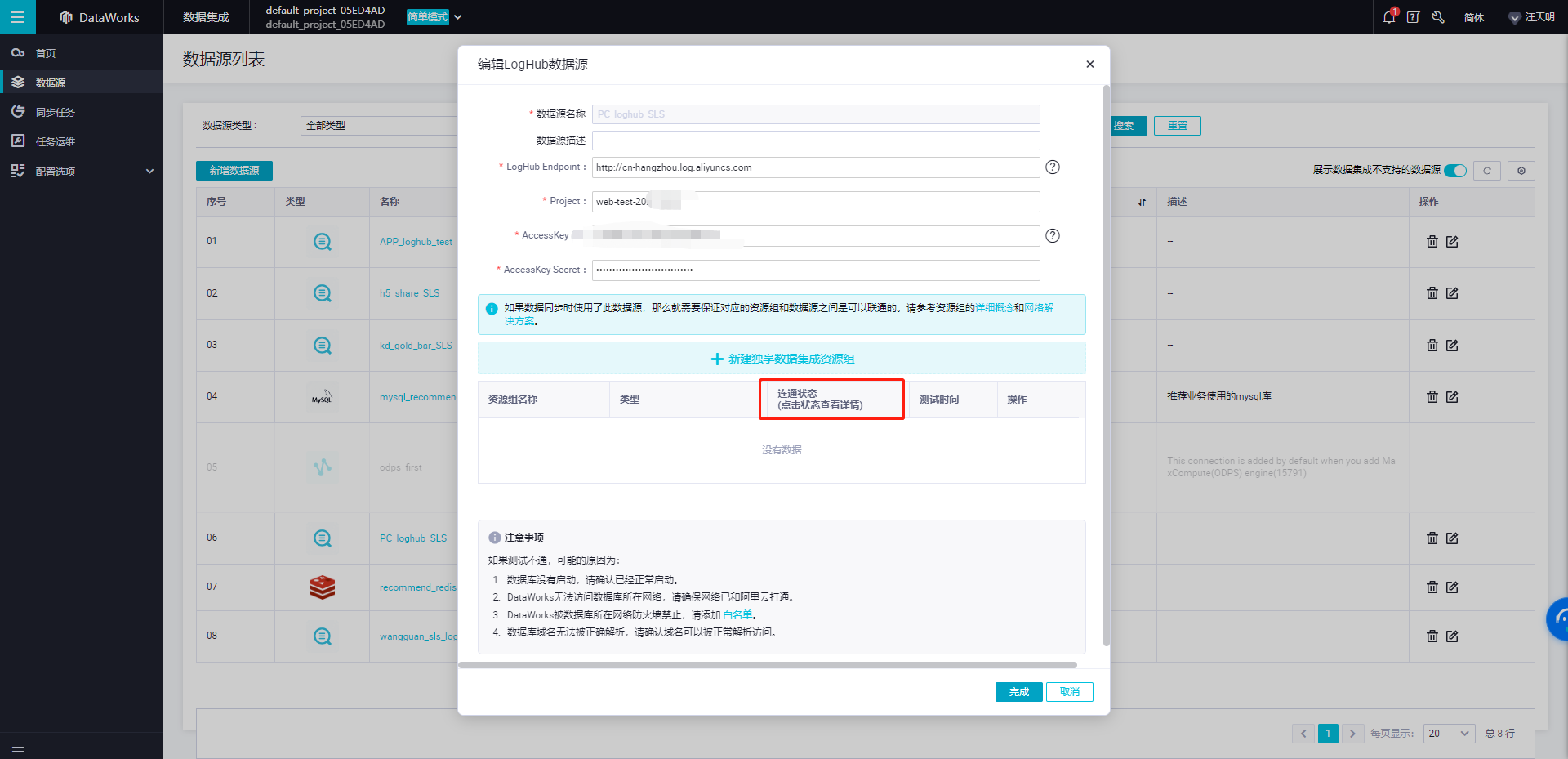Delete the data source in row 08
Image resolution: width=1568 pixels, height=759 pixels.
1432,636
